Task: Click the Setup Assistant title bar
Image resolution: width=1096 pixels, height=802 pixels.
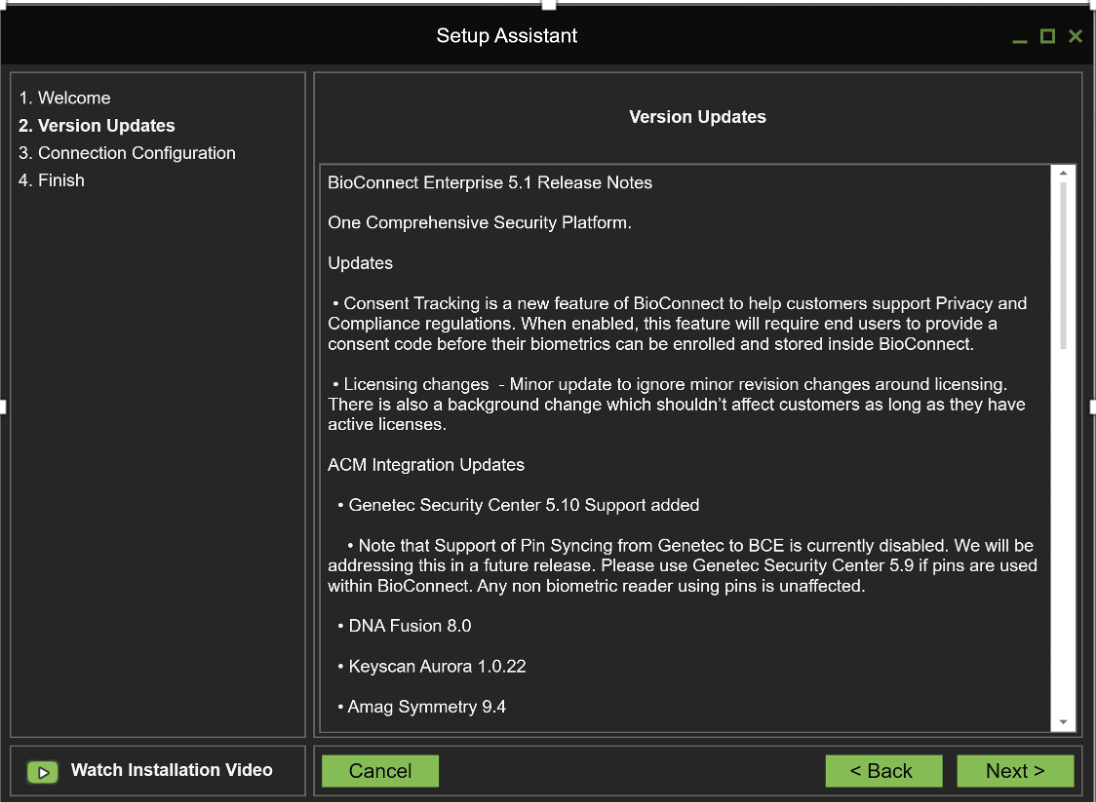Action: (506, 36)
